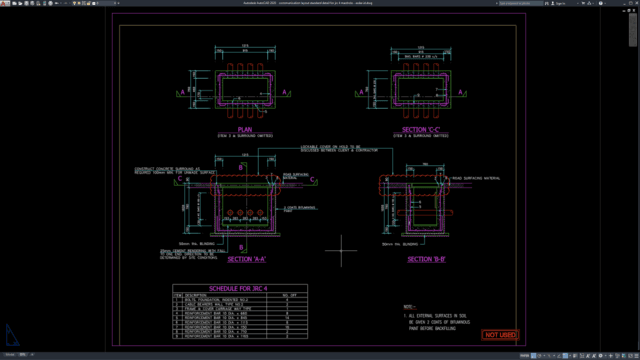Switch to the Model tab at bottom left
The image size is (640, 360).
10,355
